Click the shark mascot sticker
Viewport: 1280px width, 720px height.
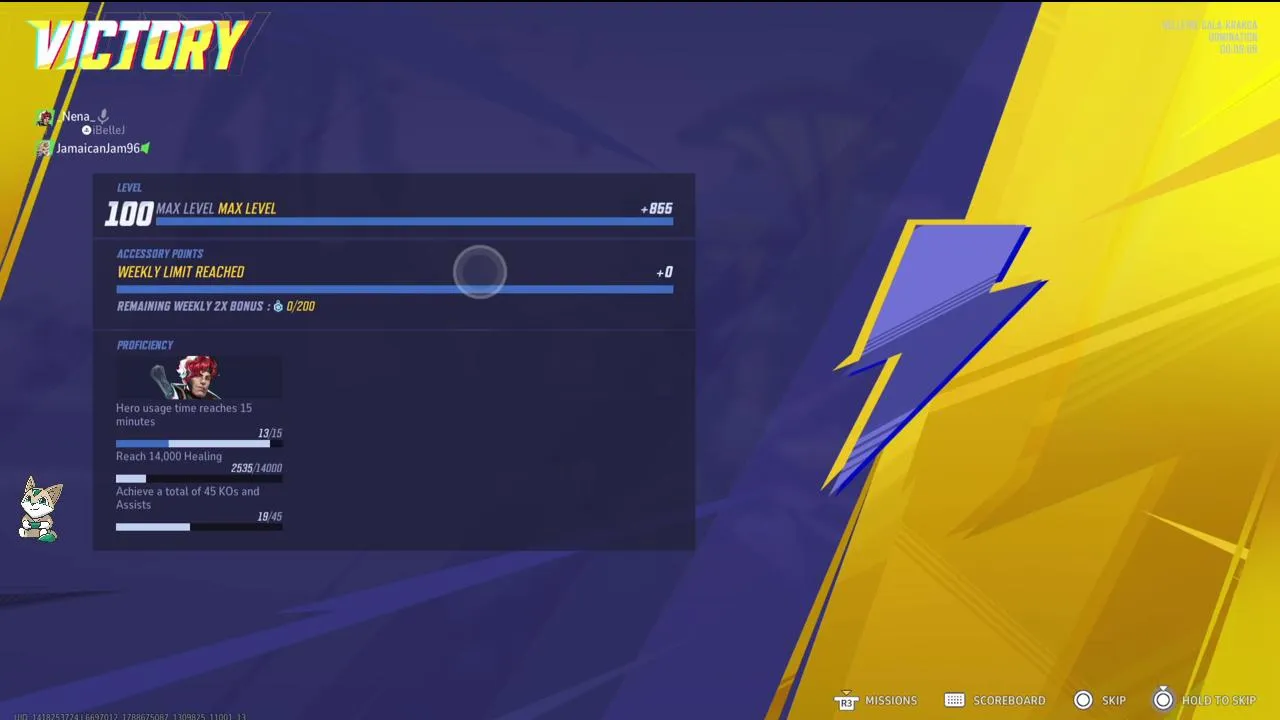(41, 508)
